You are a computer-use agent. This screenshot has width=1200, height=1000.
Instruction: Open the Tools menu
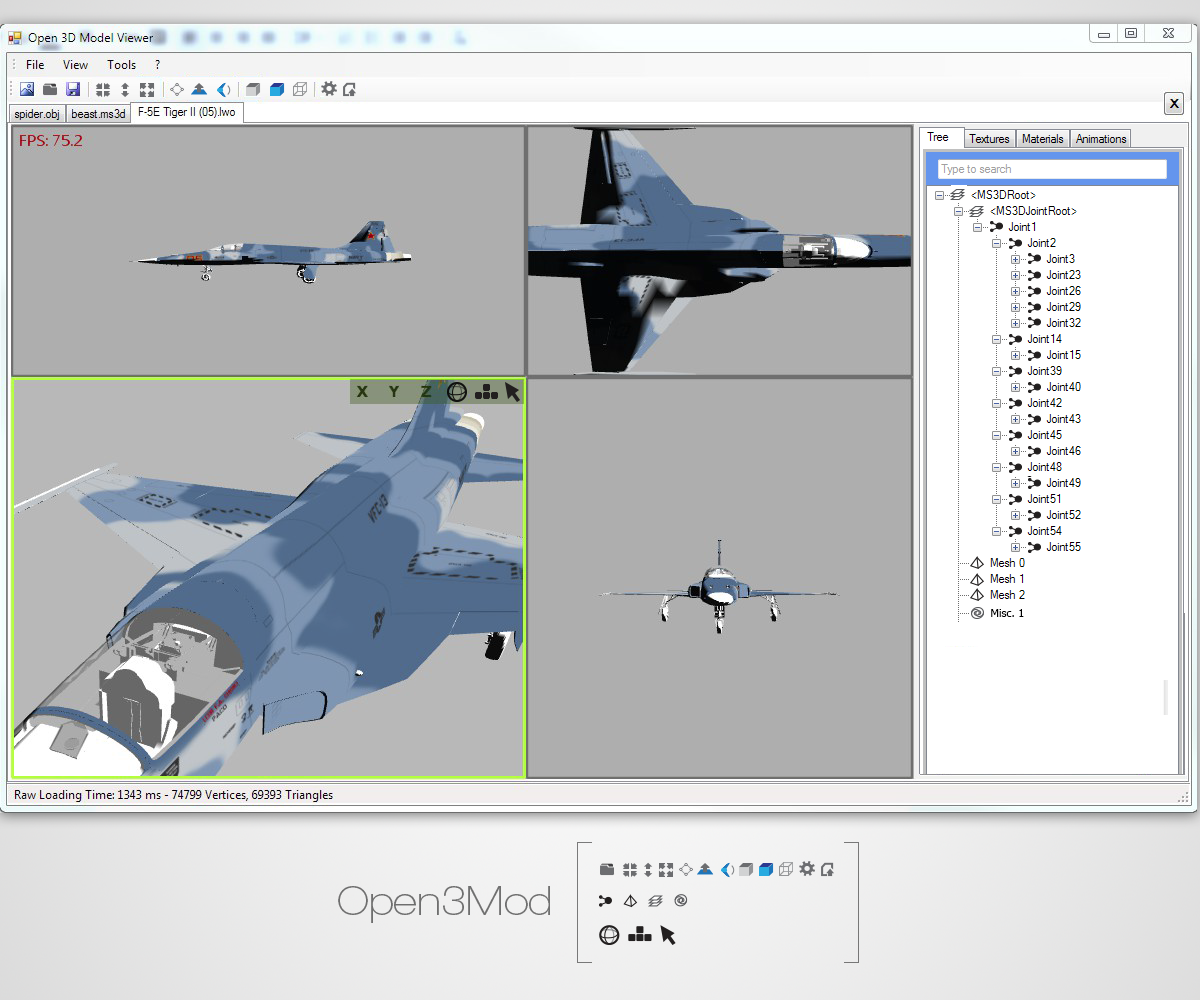coord(121,65)
